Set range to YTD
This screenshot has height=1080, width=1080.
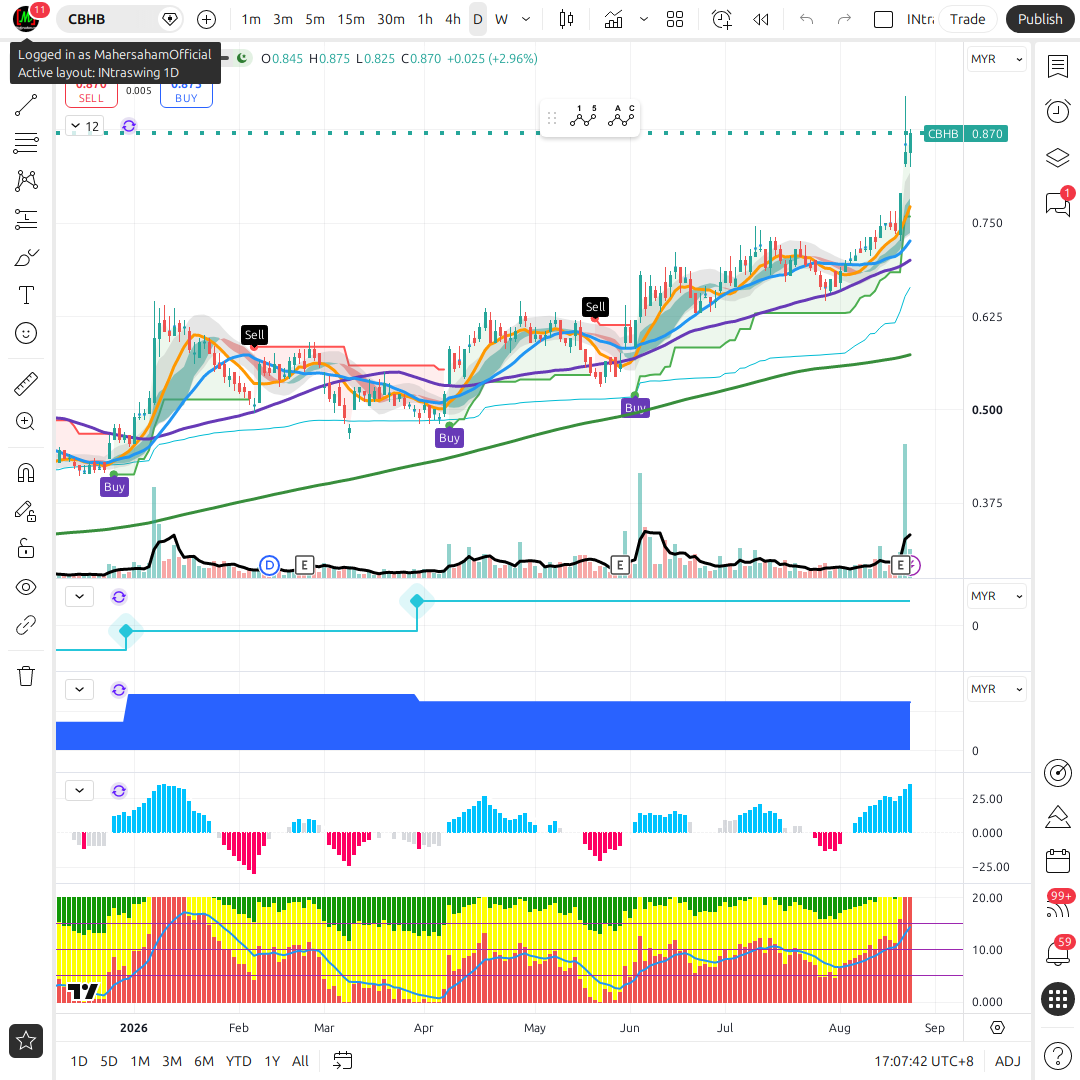point(238,1061)
